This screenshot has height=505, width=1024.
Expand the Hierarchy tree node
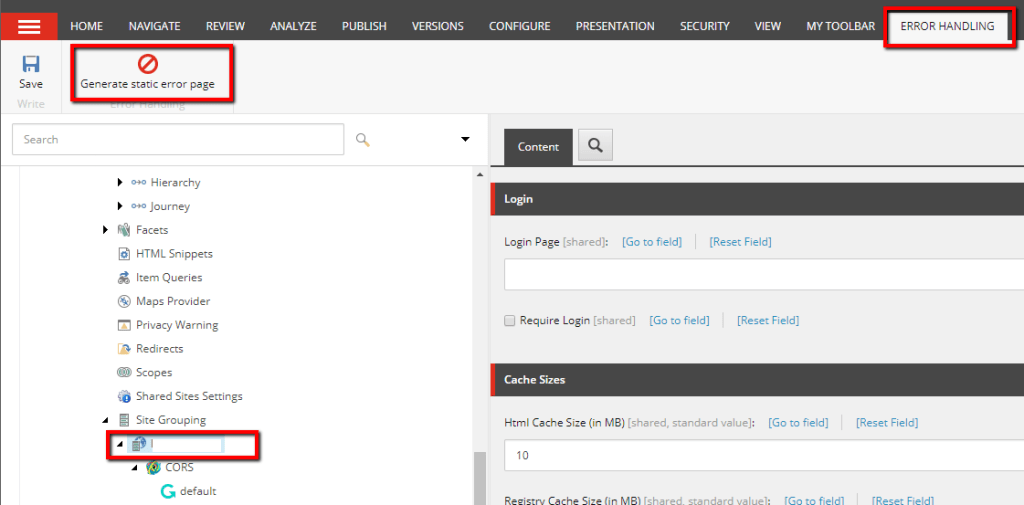click(x=120, y=182)
